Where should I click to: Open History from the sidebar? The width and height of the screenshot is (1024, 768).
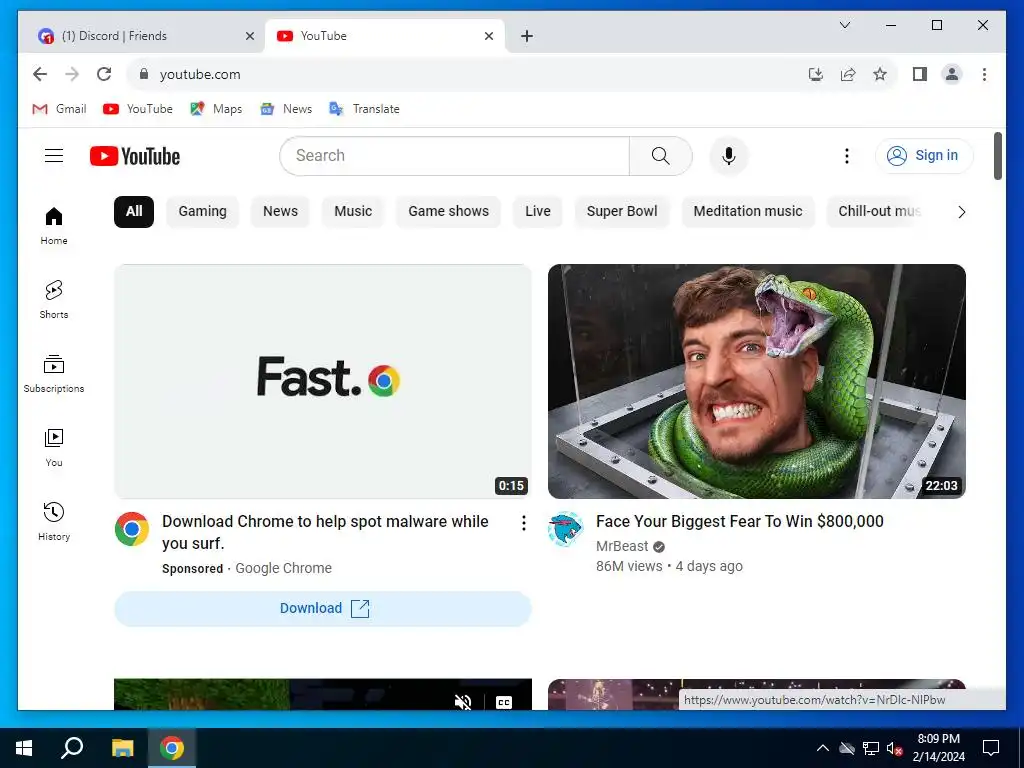(54, 522)
